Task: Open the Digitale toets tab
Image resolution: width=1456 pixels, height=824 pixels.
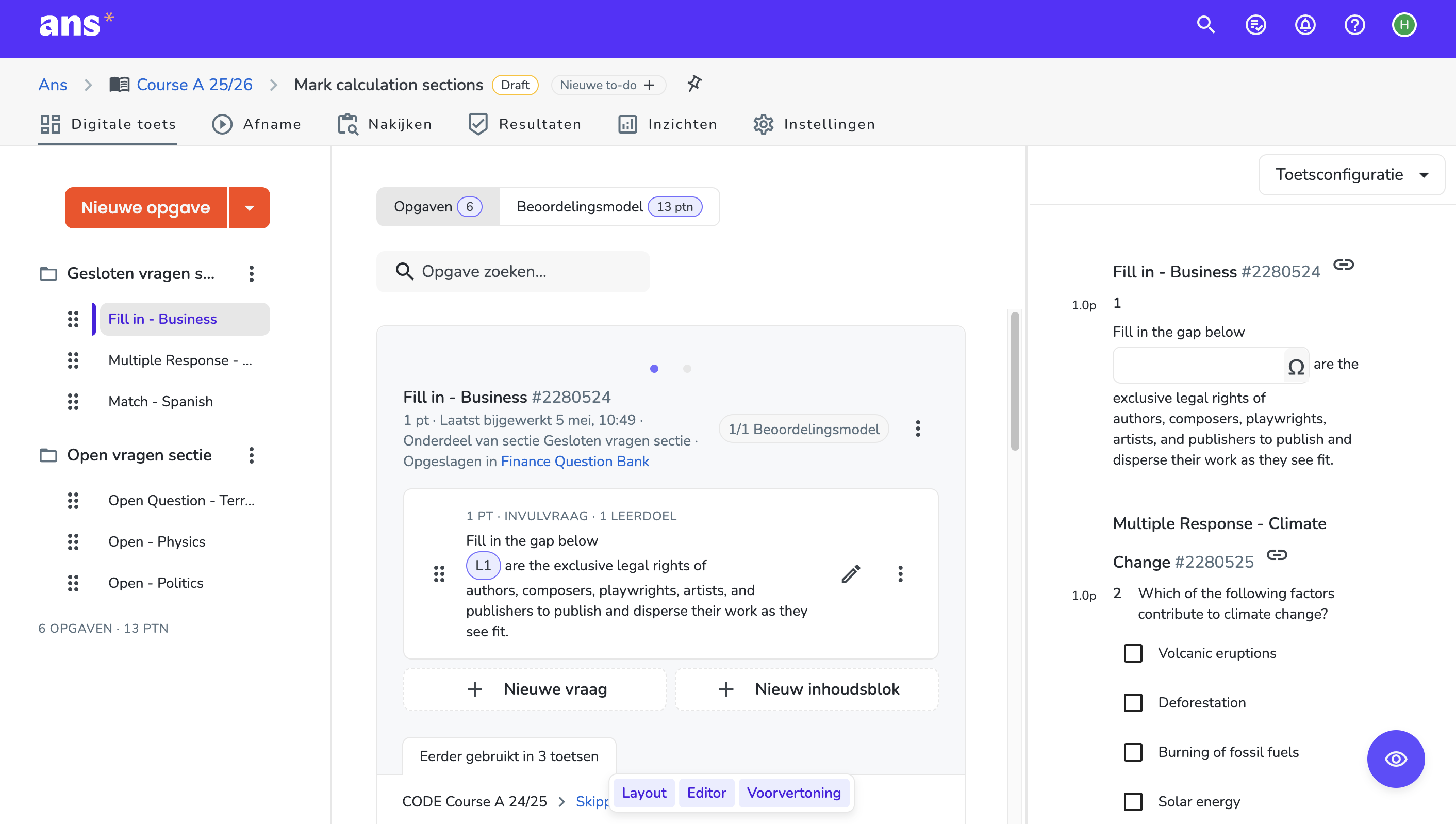Action: point(108,124)
